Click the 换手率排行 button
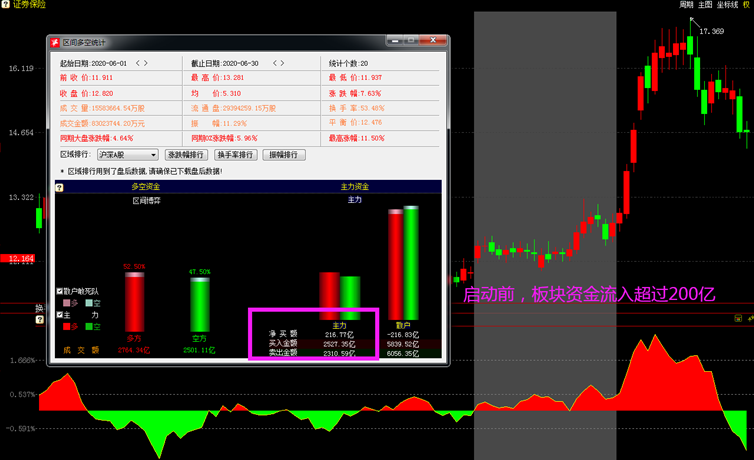This screenshot has width=754, height=460. click(236, 155)
